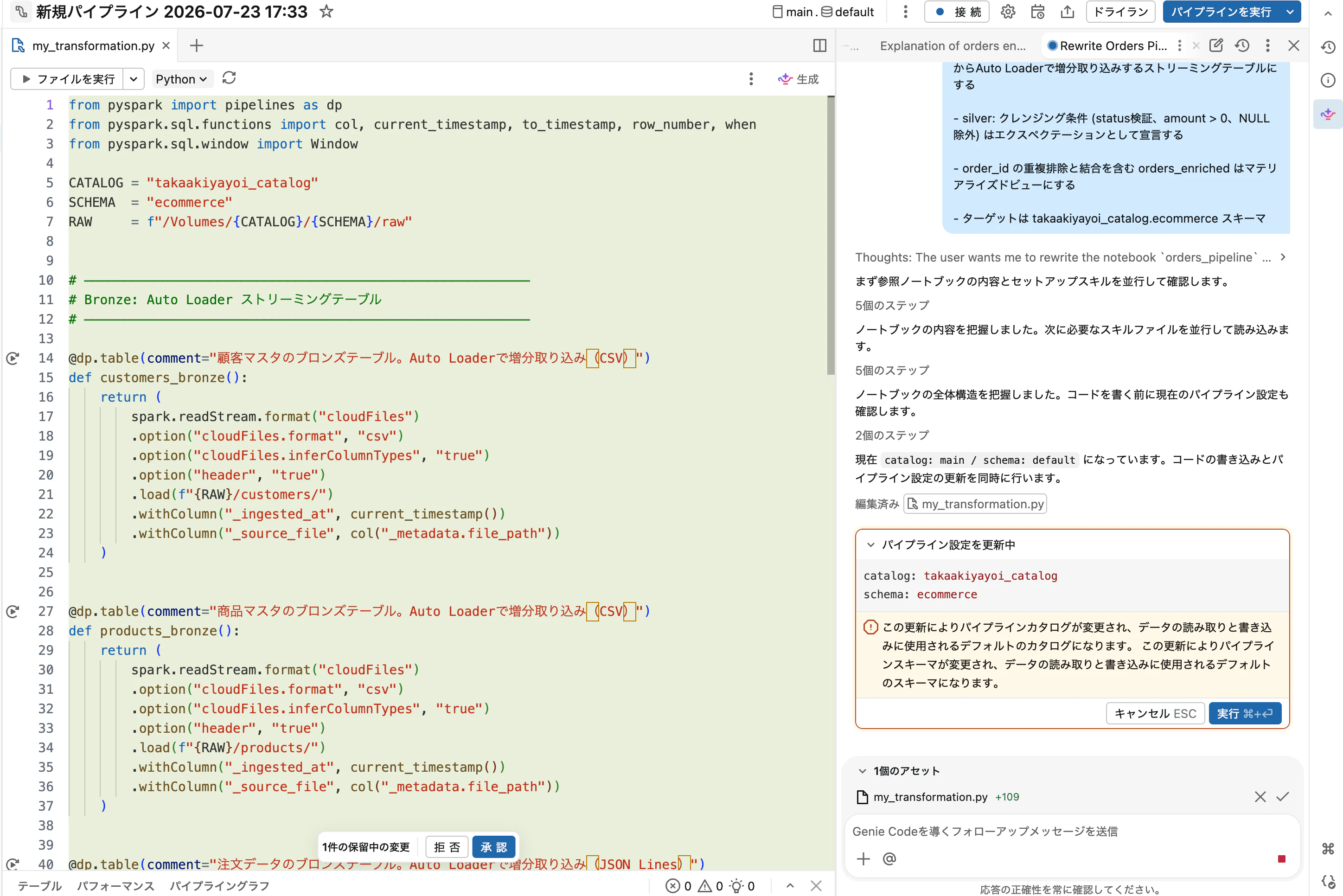Screen dimensions: 1343x896
Task: Expand first 5個のステップ entry
Action: (892, 306)
